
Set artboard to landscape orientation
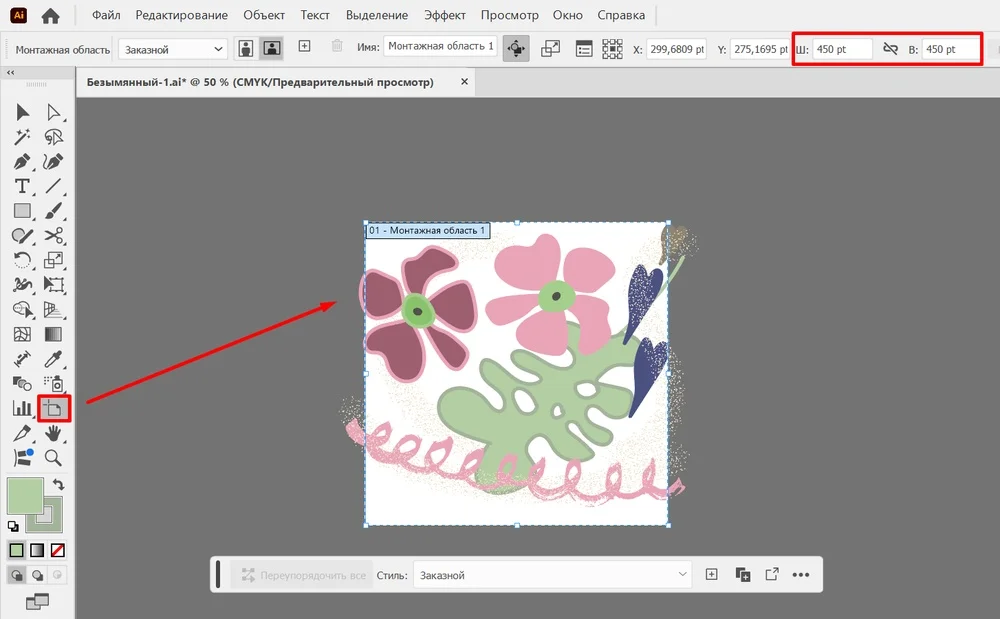(270, 49)
